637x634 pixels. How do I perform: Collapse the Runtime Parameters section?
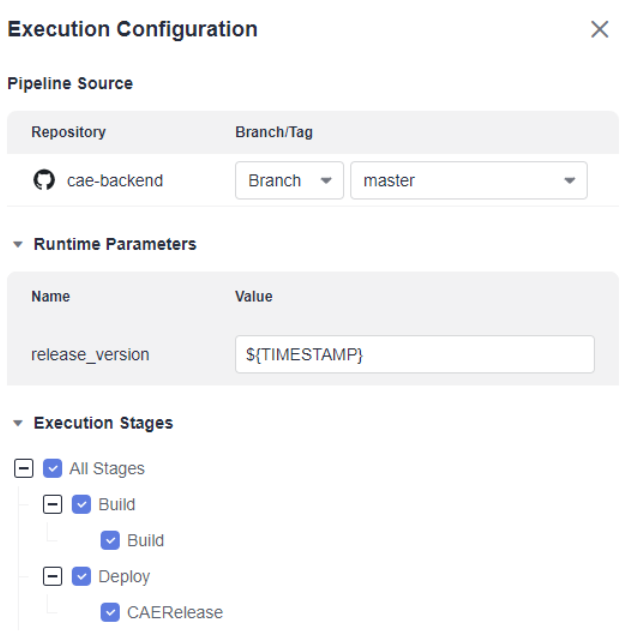(x=18, y=245)
